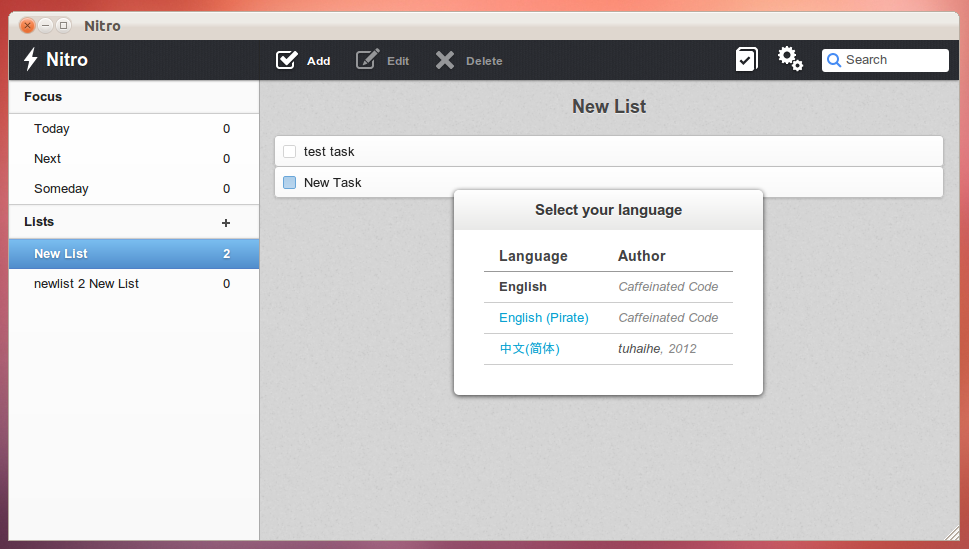
Task: Select the 'New Task' row
Action: [x=609, y=182]
